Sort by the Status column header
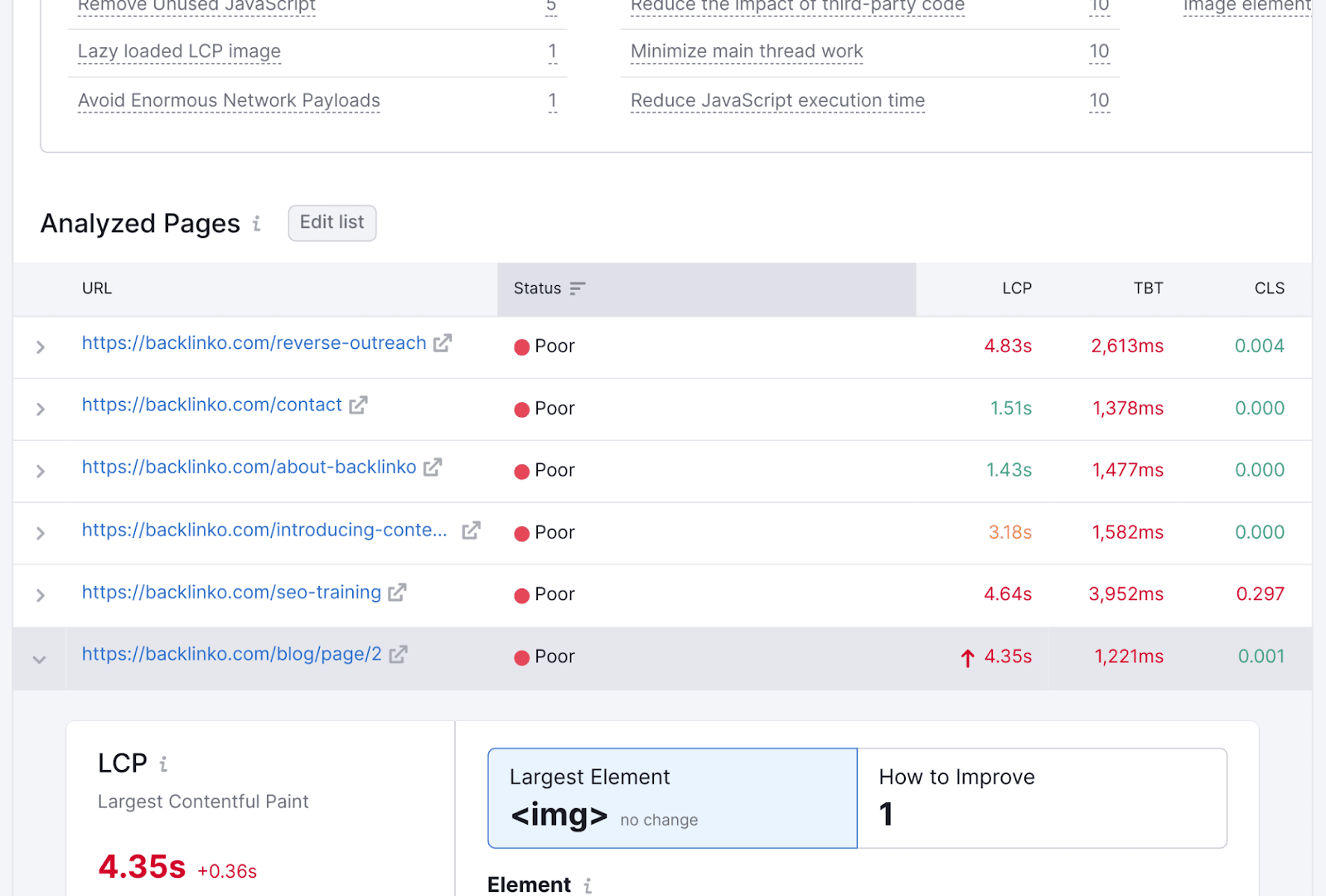Image resolution: width=1326 pixels, height=896 pixels. click(706, 288)
